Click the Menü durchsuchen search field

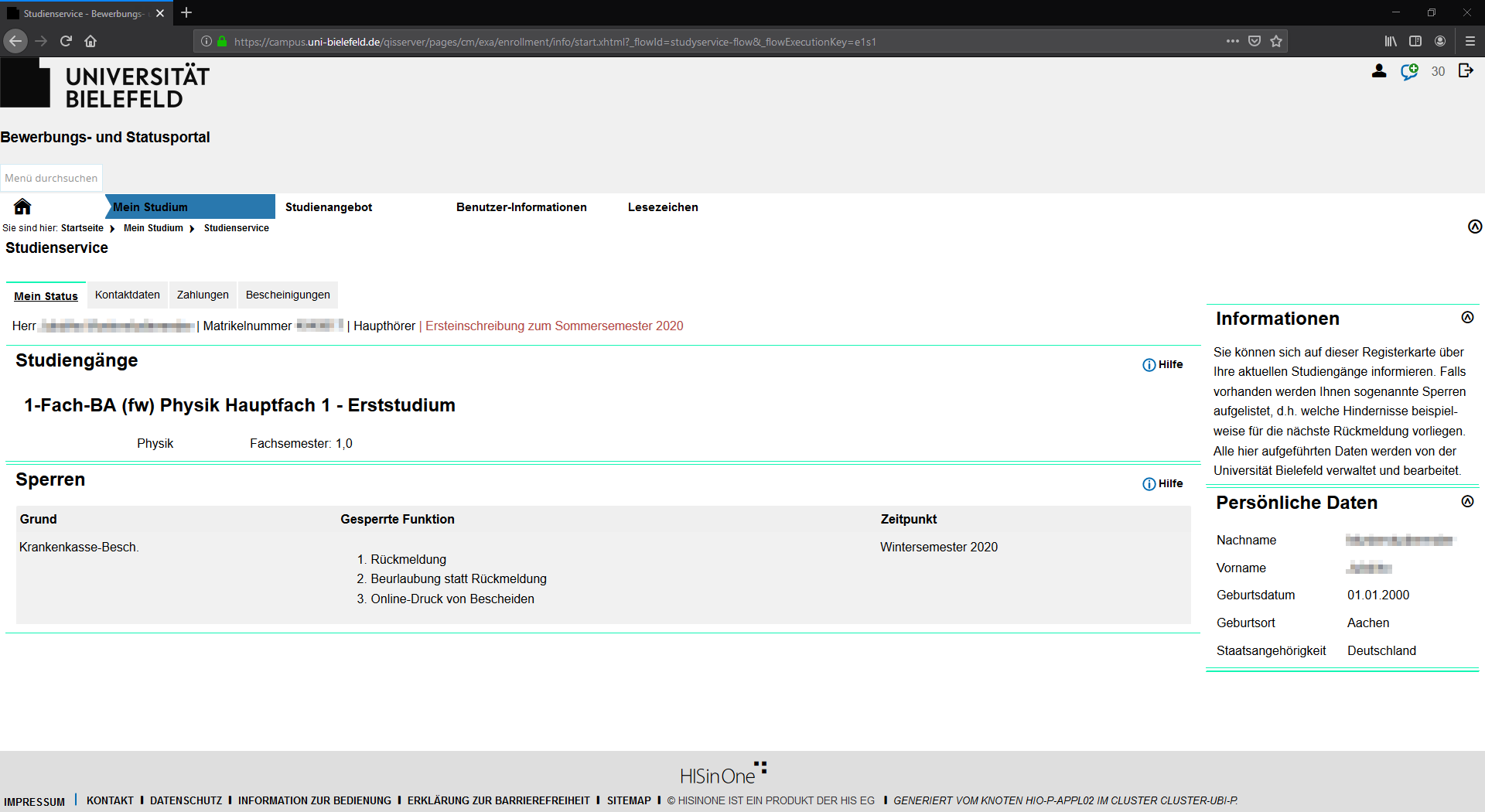coord(51,178)
